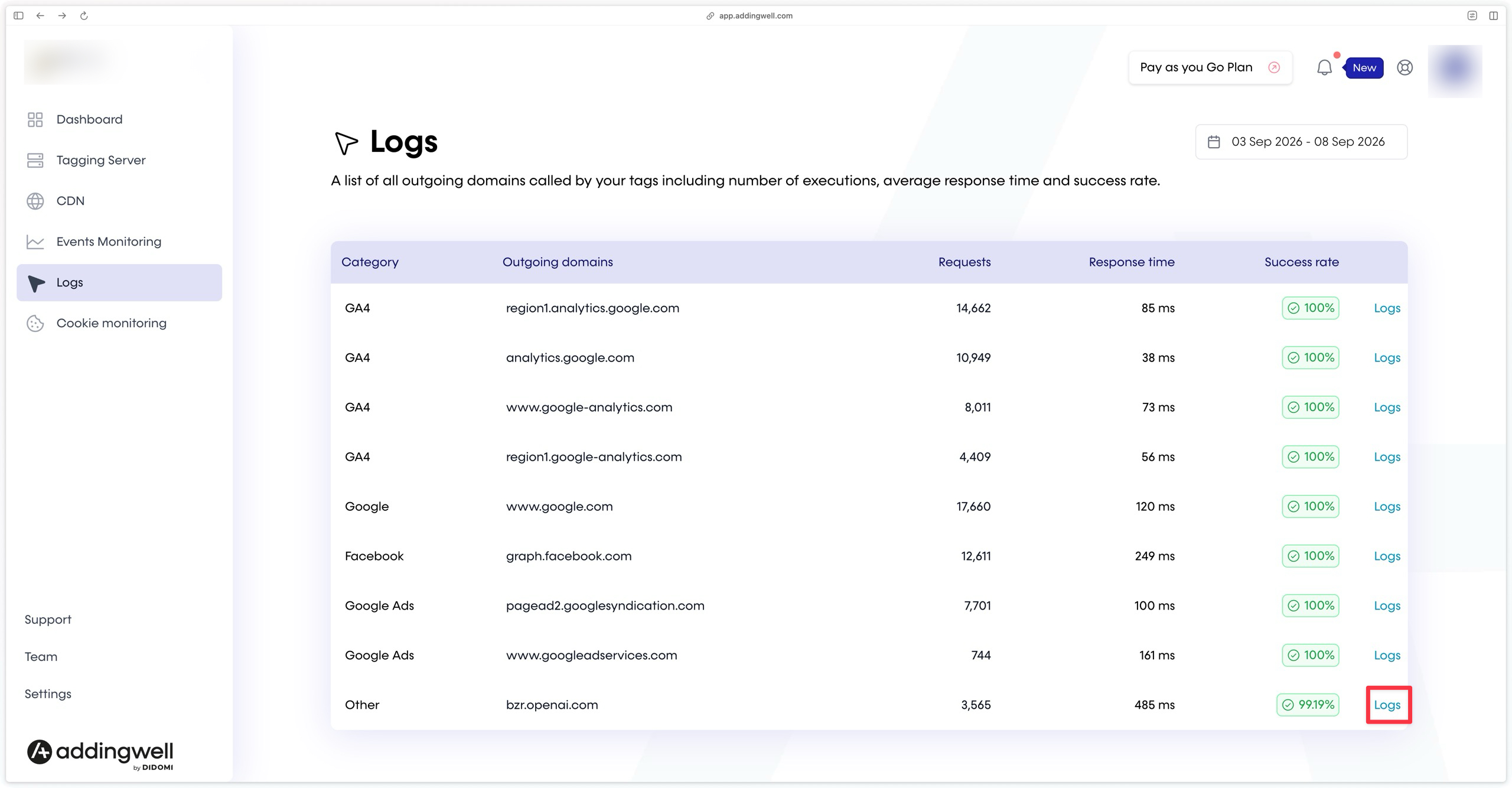Open Logs for region1.analytics.google.com
Viewport: 1512px width, 788px height.
click(1387, 308)
